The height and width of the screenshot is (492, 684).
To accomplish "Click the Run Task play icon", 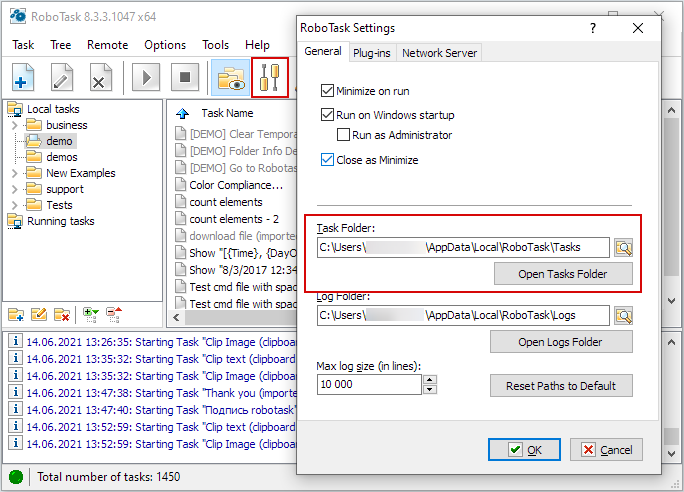I will 146,78.
